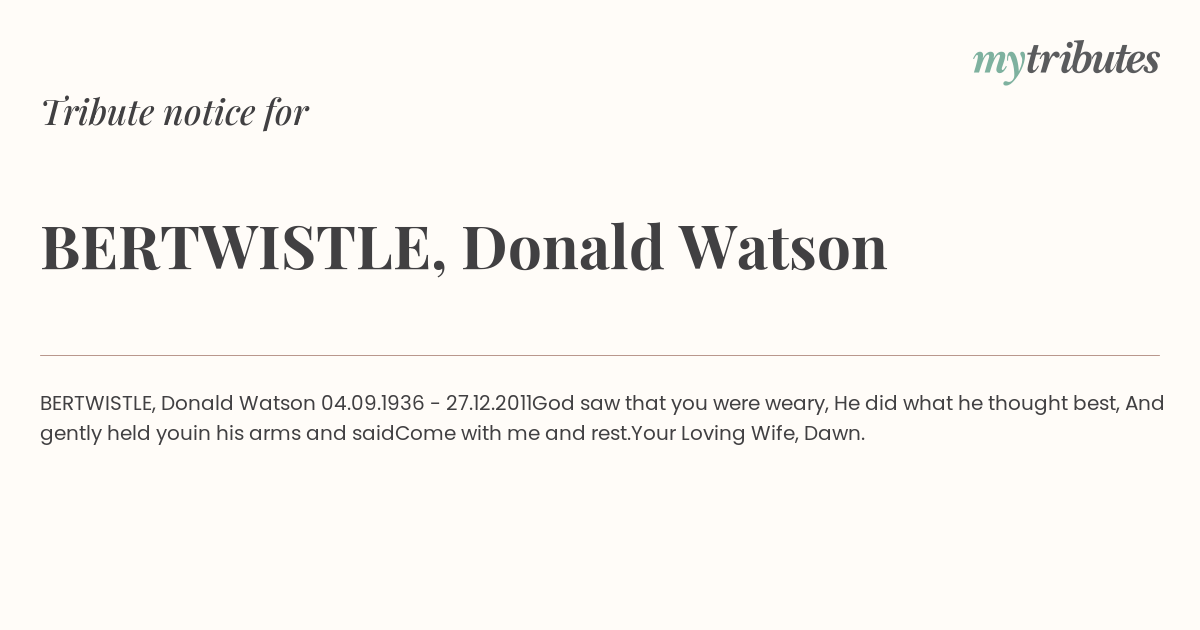
Task: Click 'Donald Watson' in the large title
Action: (675, 247)
